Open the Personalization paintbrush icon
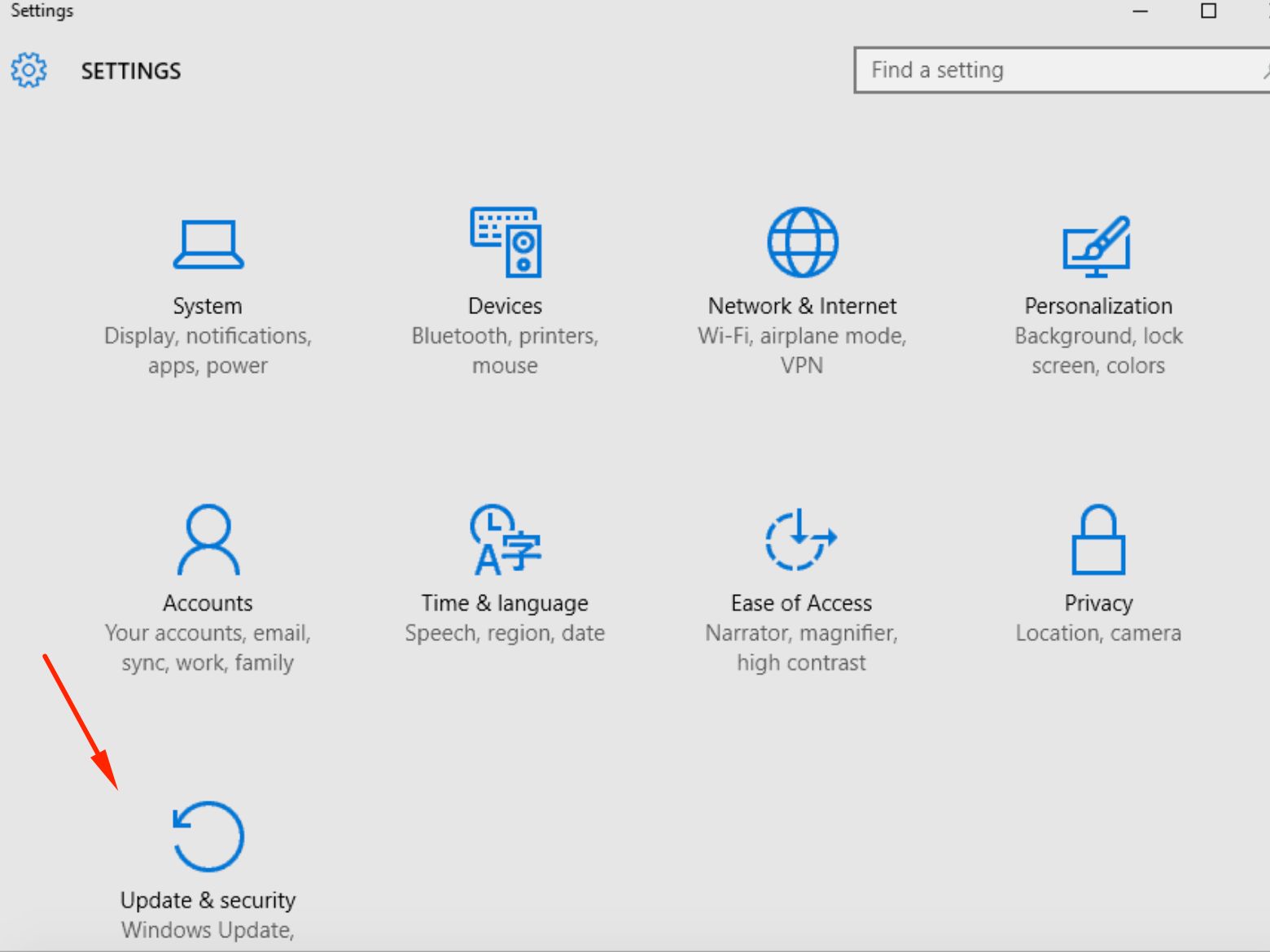Screen dimensions: 1270x952 [x=1097, y=246]
